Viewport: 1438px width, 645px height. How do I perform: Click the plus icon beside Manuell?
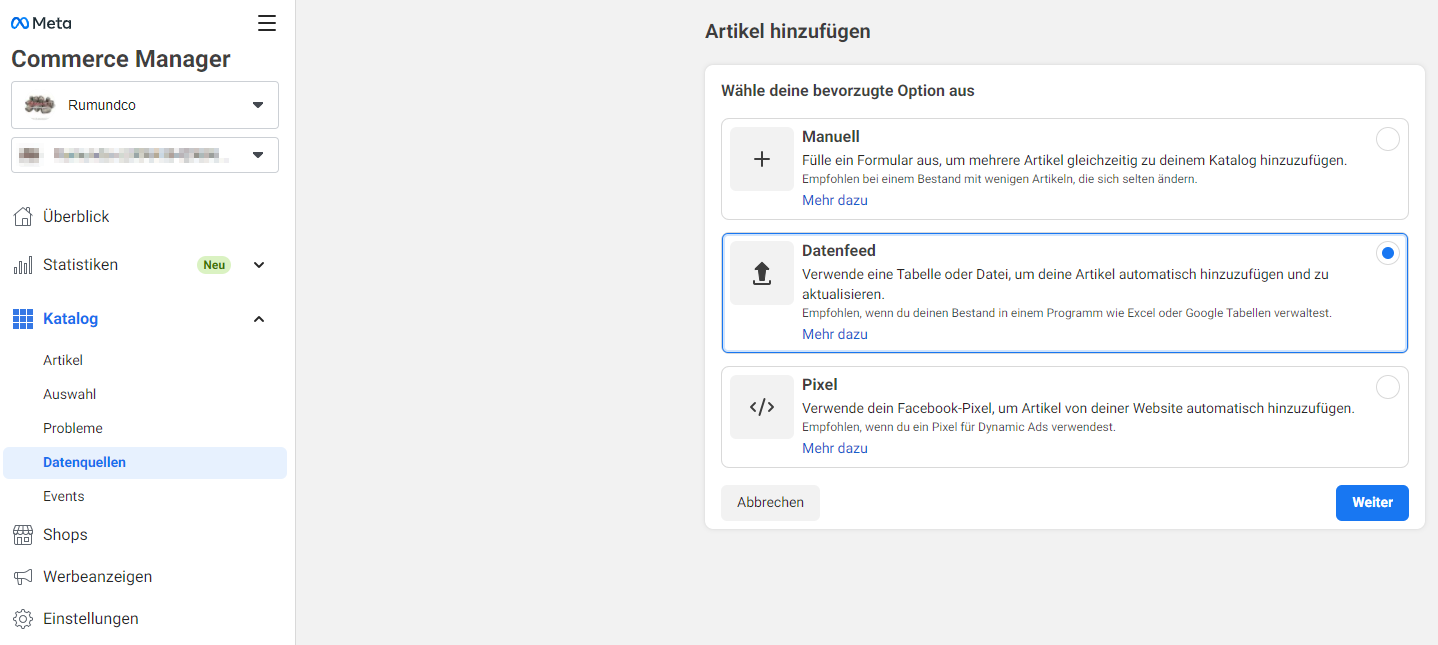click(761, 159)
